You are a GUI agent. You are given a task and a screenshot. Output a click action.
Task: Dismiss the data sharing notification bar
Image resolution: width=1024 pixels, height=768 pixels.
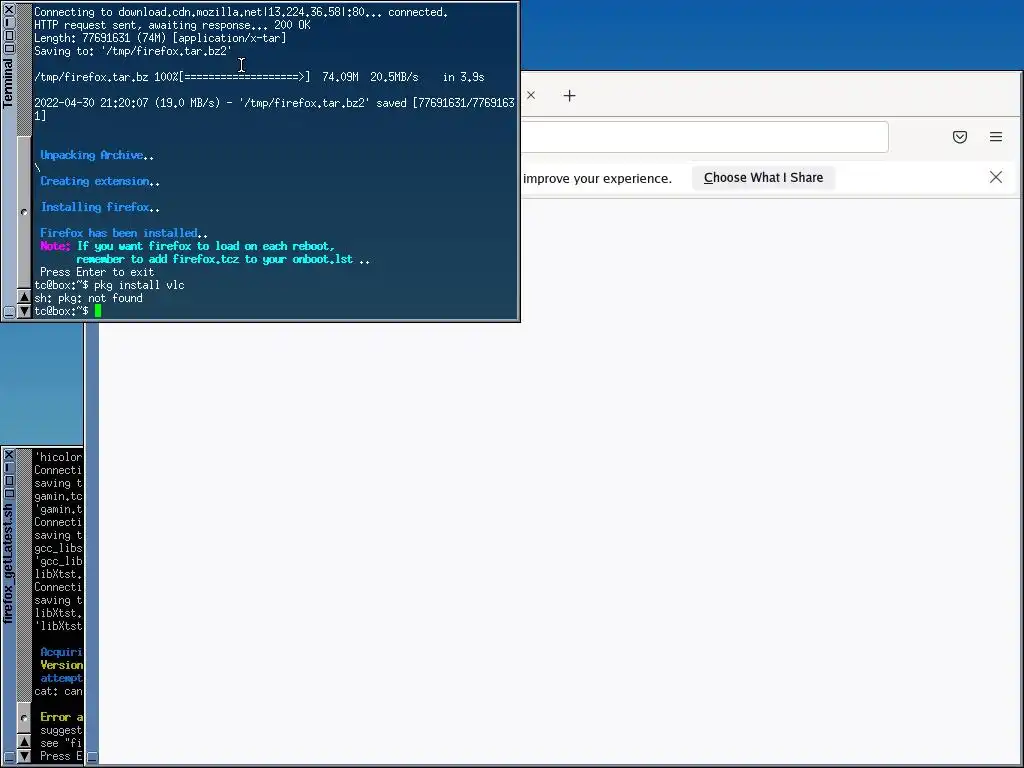point(995,177)
